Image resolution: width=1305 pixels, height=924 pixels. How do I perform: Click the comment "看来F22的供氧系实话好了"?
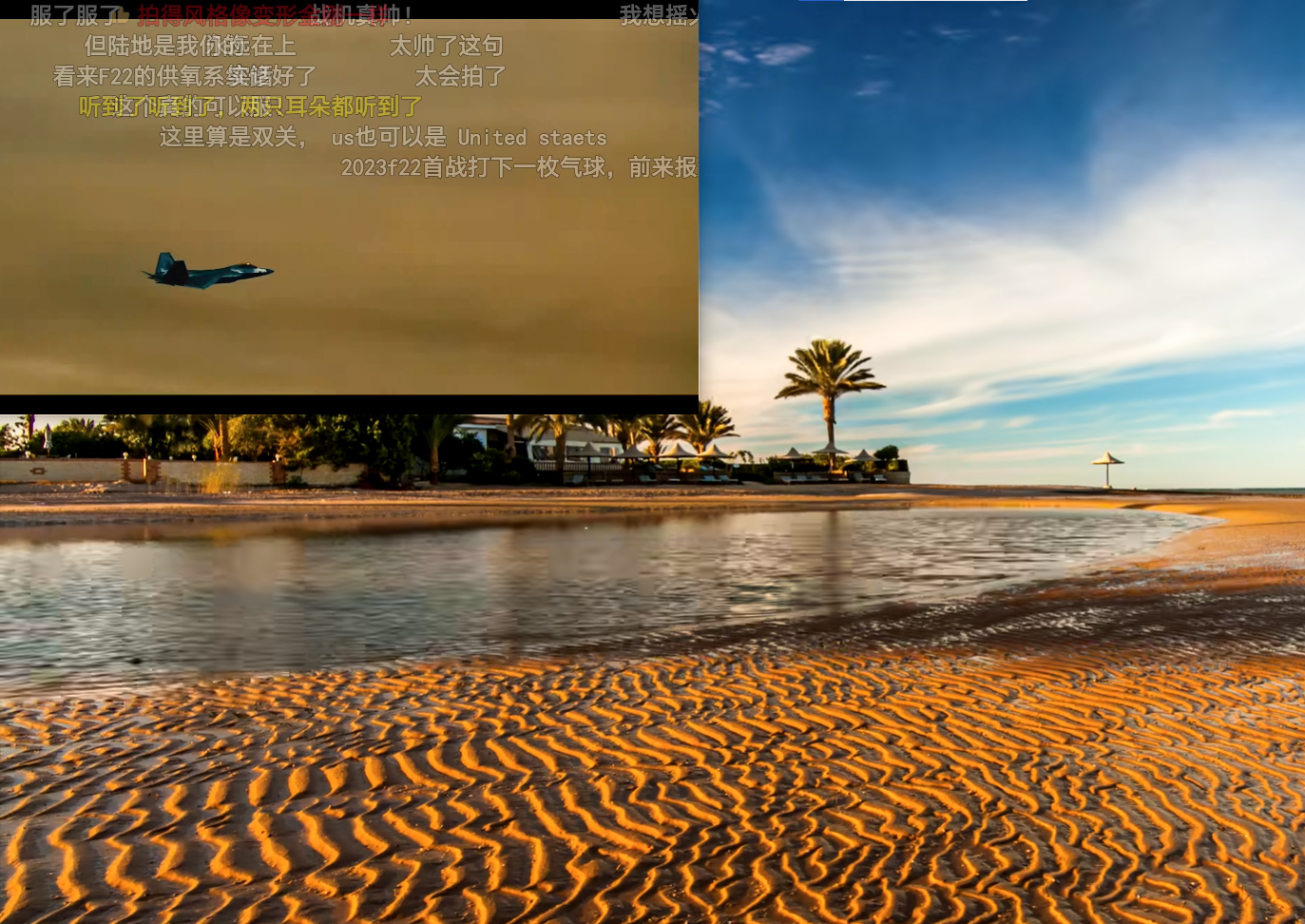182,77
